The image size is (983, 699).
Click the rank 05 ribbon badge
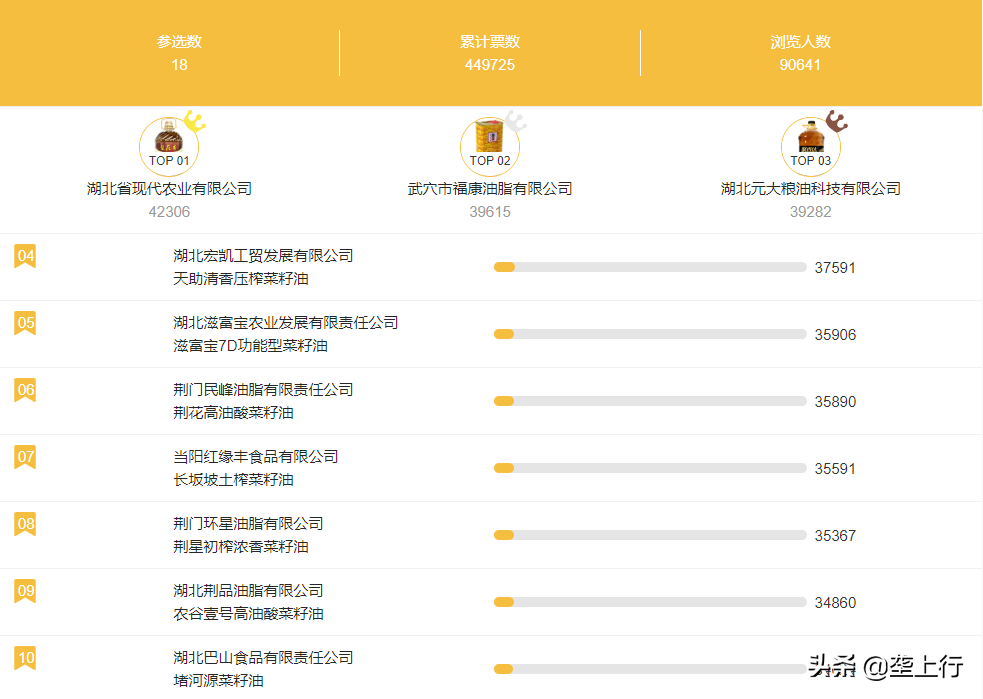(25, 323)
